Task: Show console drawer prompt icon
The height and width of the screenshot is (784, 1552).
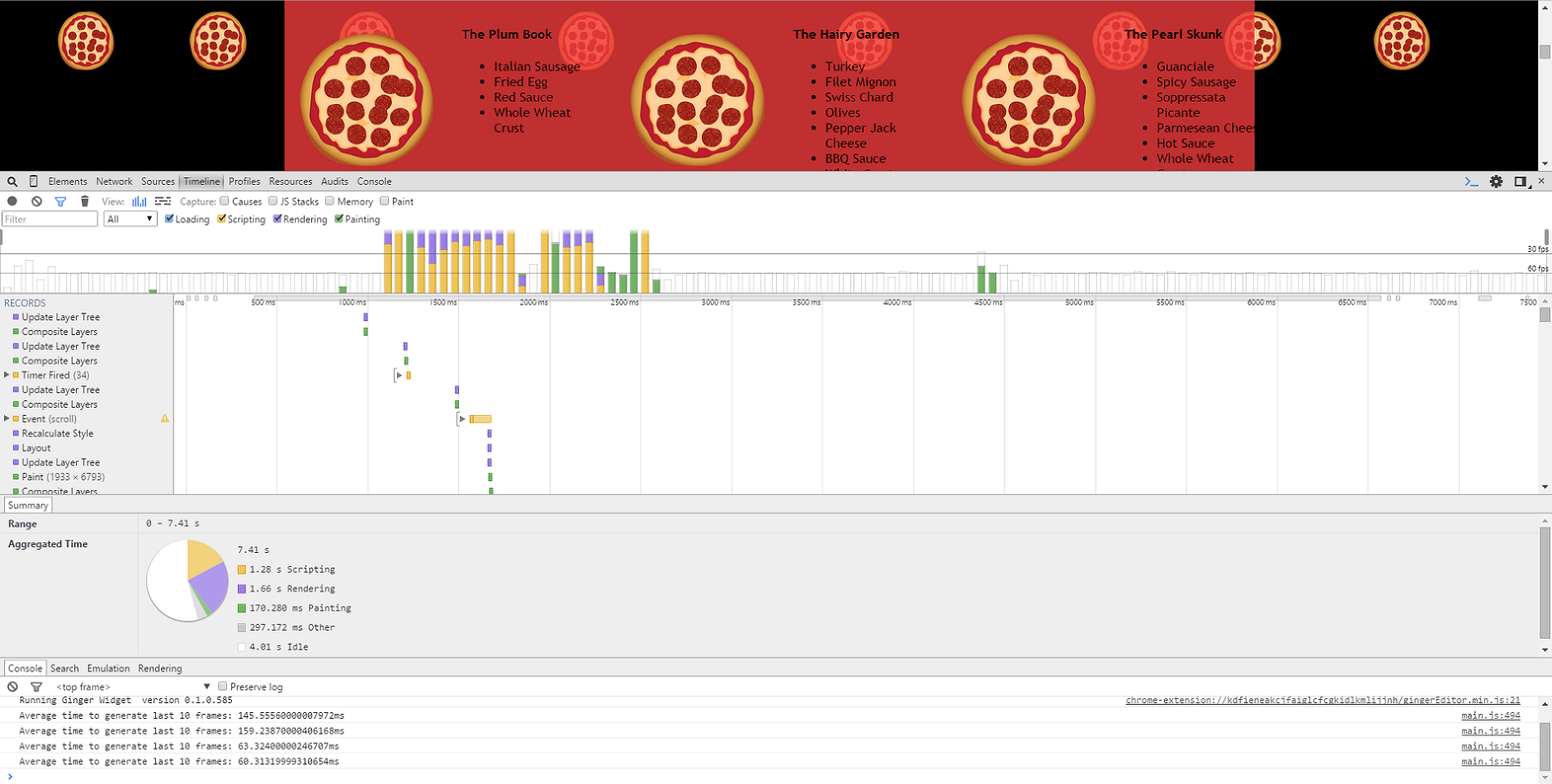Action: [1471, 182]
